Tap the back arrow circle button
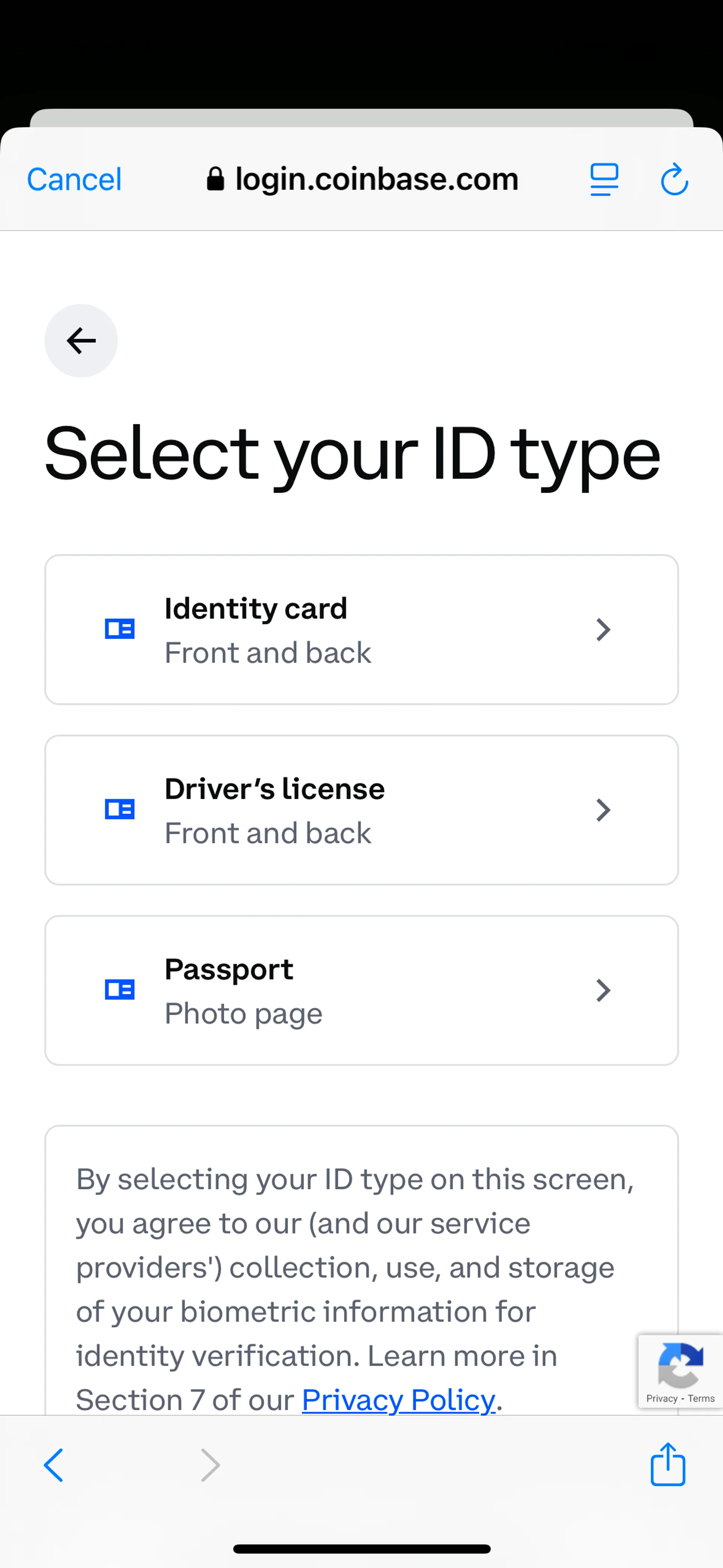Image resolution: width=723 pixels, height=1568 pixels. [81, 340]
